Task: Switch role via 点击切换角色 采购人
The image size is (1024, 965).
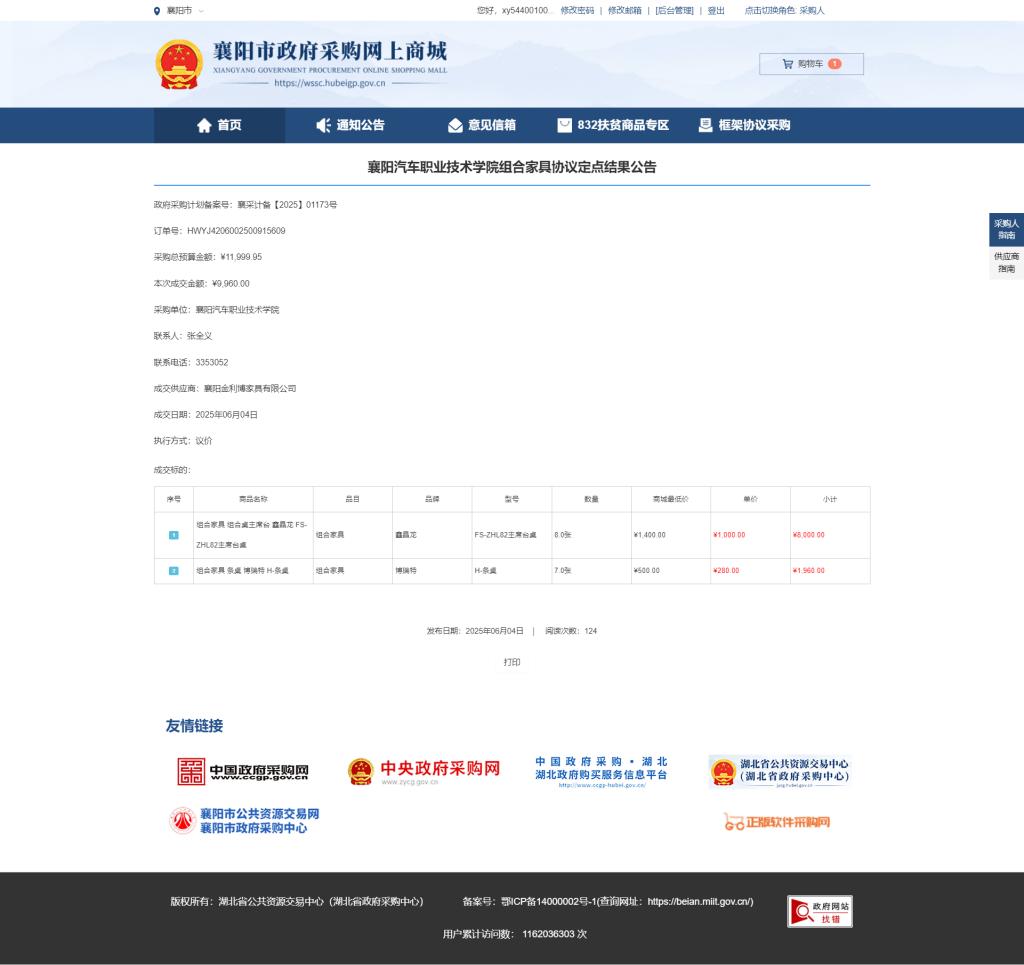Action: point(784,11)
